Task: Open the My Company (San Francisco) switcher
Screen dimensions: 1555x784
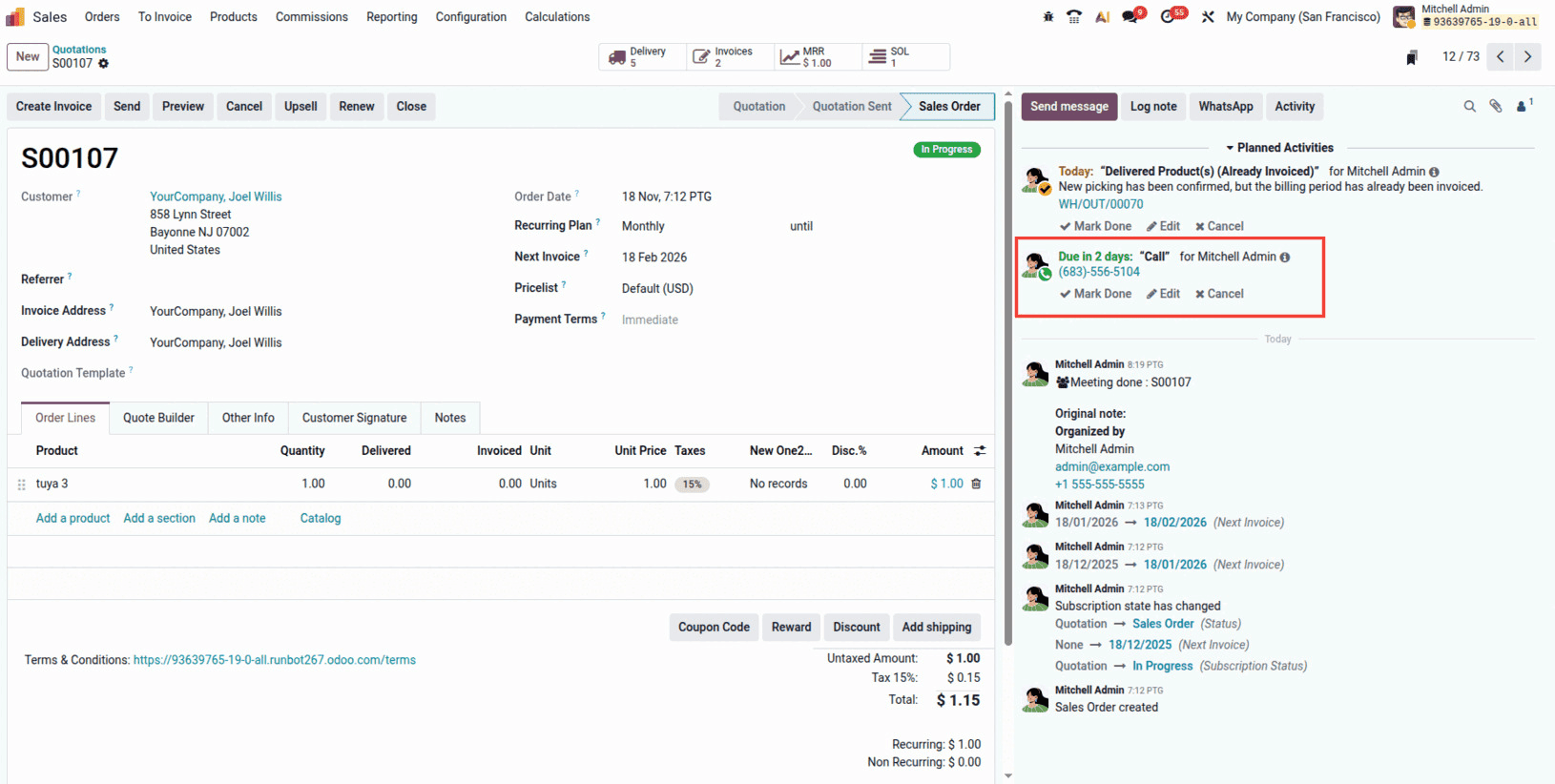Action: [1303, 17]
